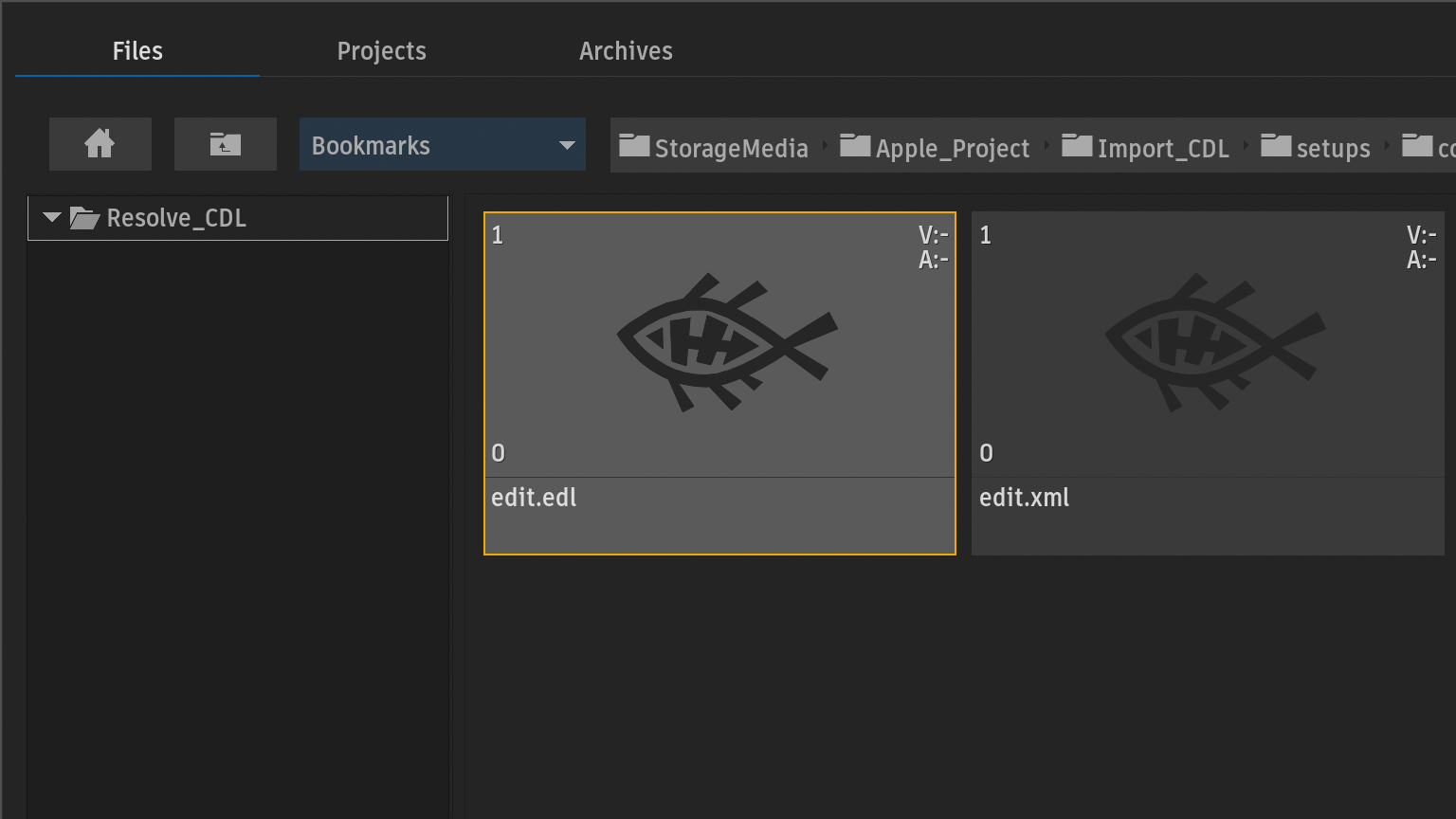Image resolution: width=1456 pixels, height=819 pixels.
Task: Click the V:- A:- indicator on edit.xml
Action: tap(1421, 247)
